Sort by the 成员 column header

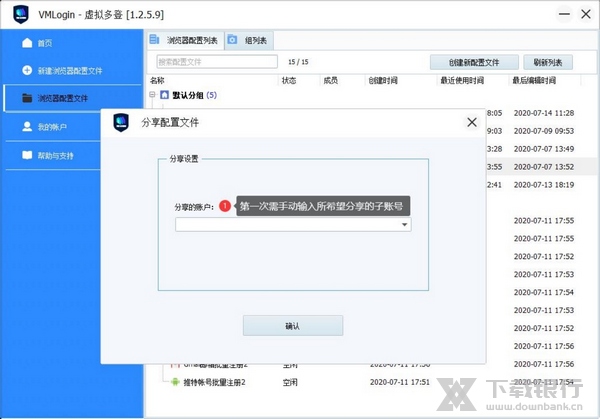point(331,80)
